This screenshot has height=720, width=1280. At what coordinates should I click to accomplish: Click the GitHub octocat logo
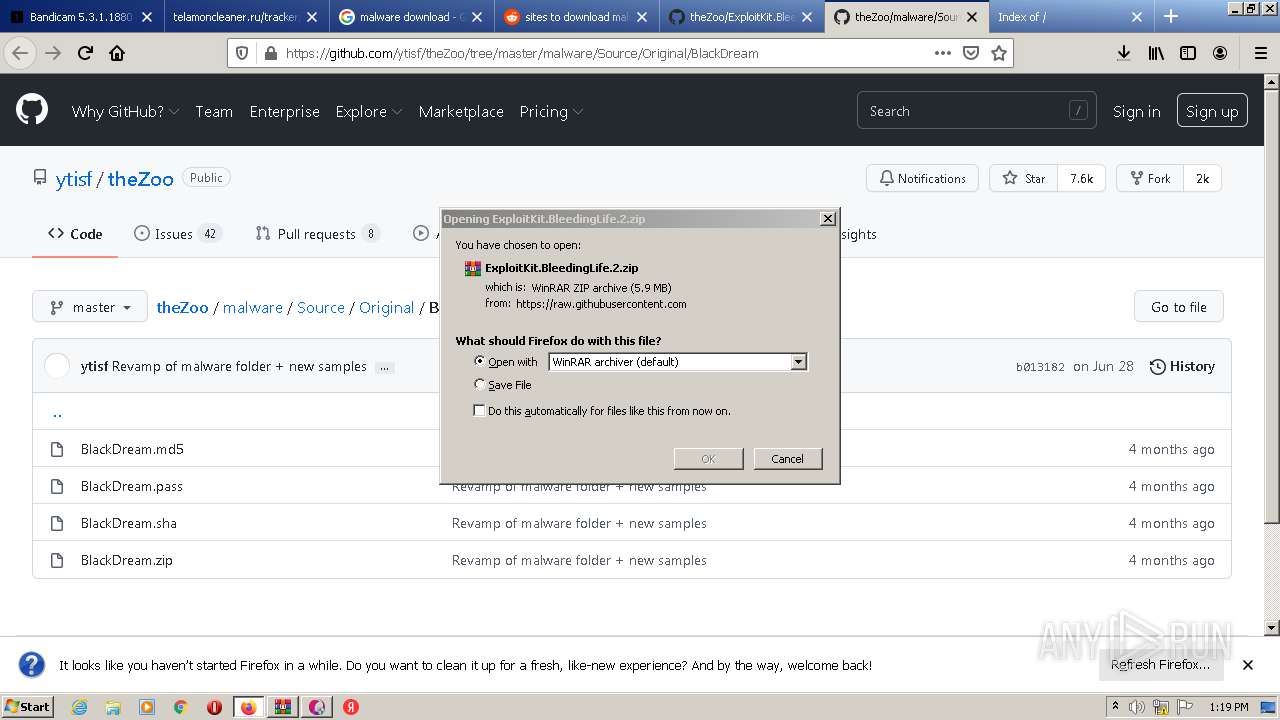pyautogui.click(x=32, y=110)
